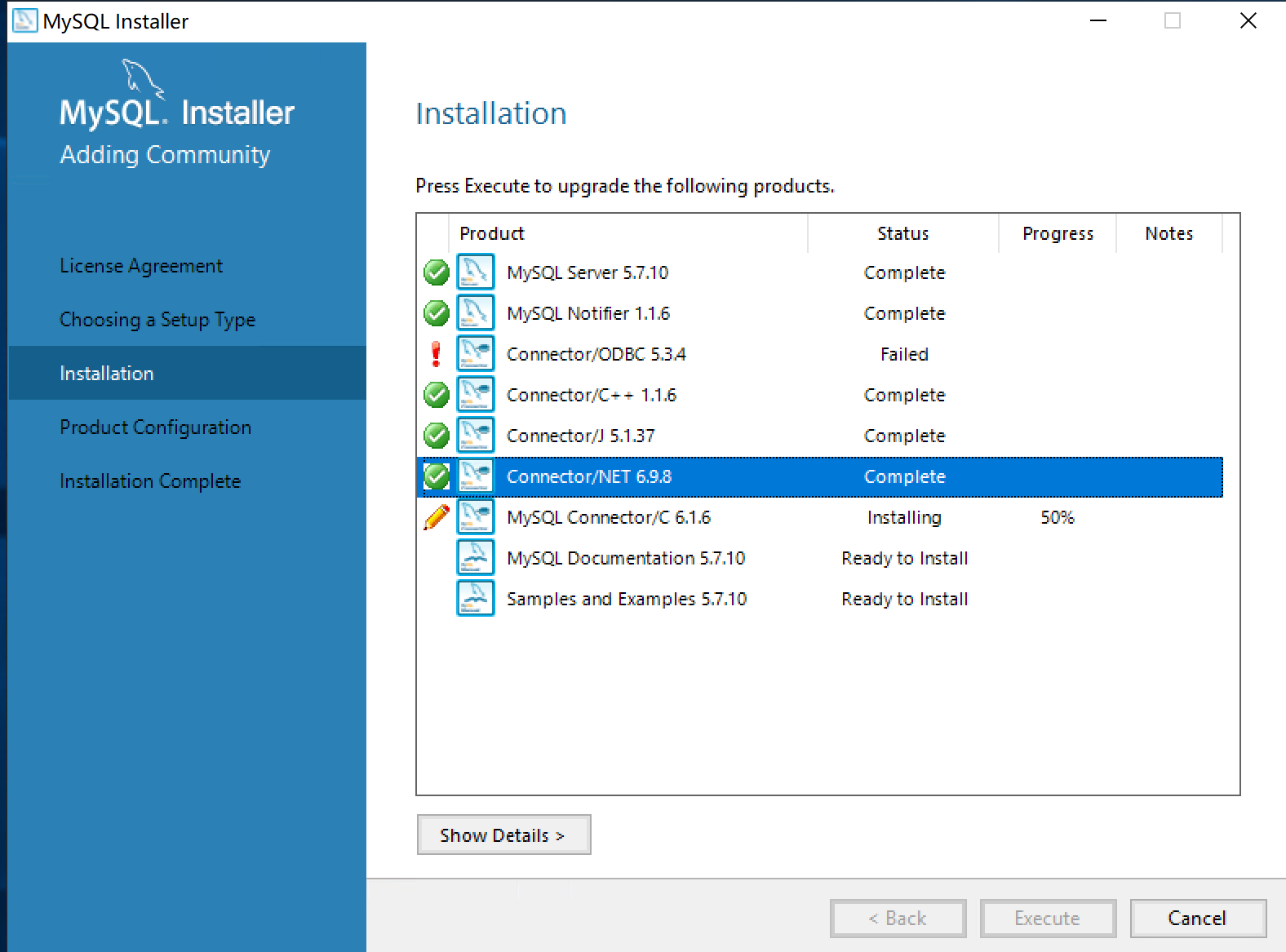Viewport: 1286px width, 952px height.
Task: Click the MySQL Server 5.7.10 product icon
Action: pyautogui.click(x=476, y=272)
